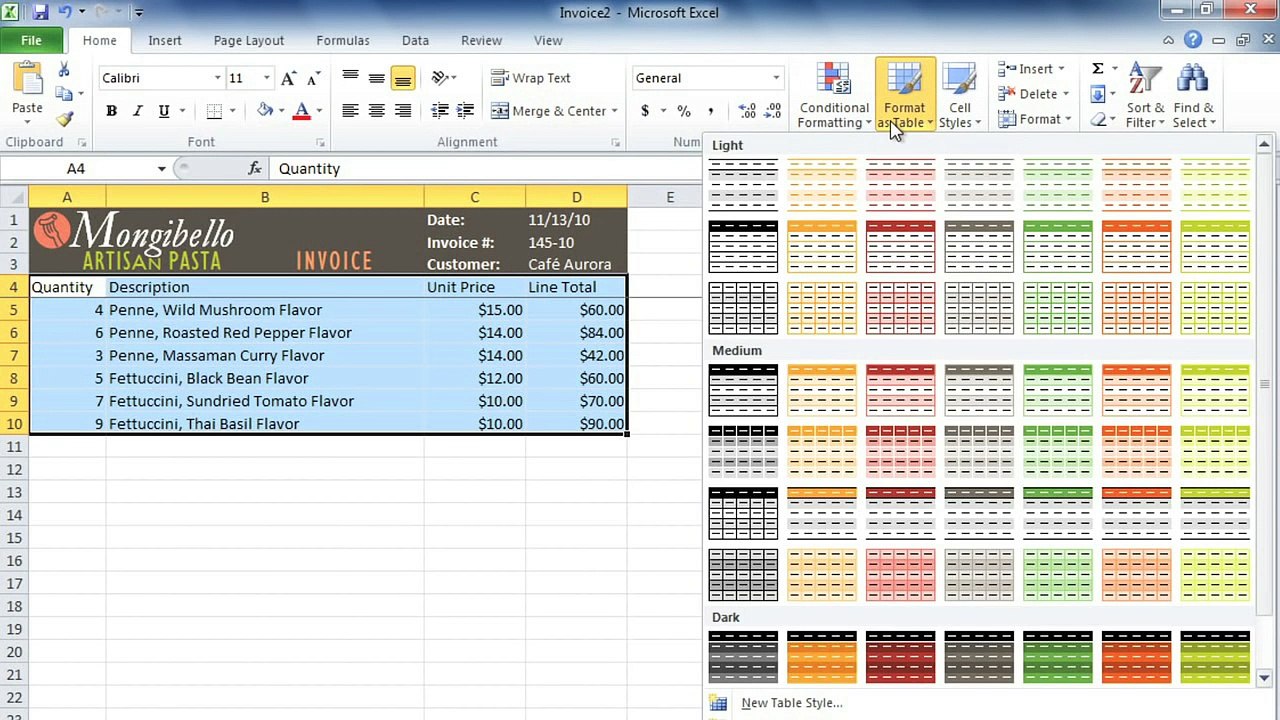Open the File tab

click(x=31, y=41)
